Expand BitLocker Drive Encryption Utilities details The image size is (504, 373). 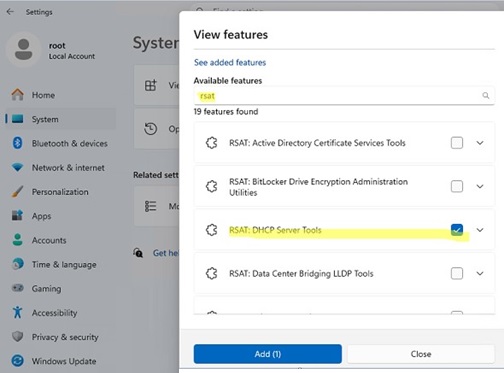[480, 186]
